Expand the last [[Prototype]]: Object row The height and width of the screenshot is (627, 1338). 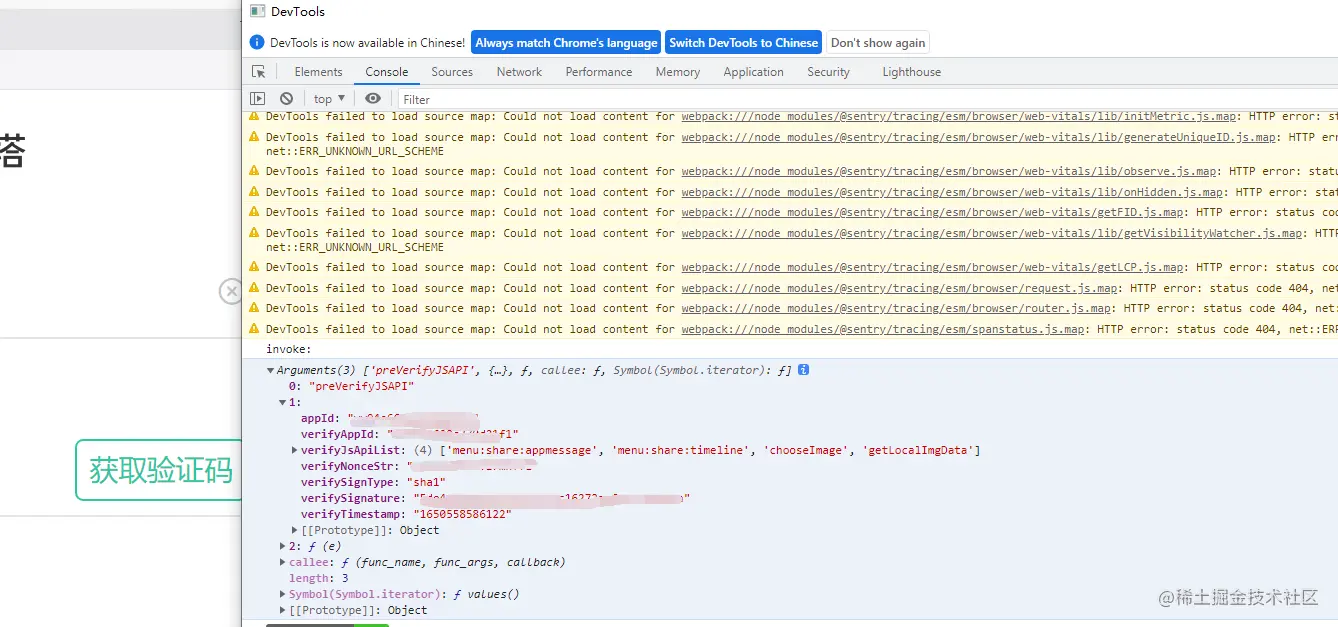(282, 610)
